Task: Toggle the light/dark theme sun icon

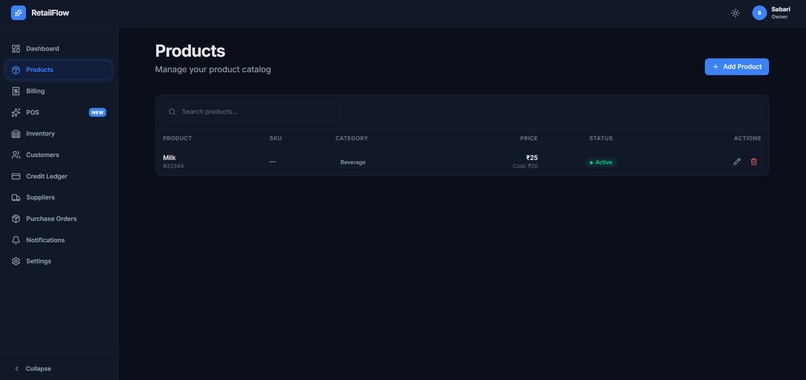Action: click(x=735, y=13)
